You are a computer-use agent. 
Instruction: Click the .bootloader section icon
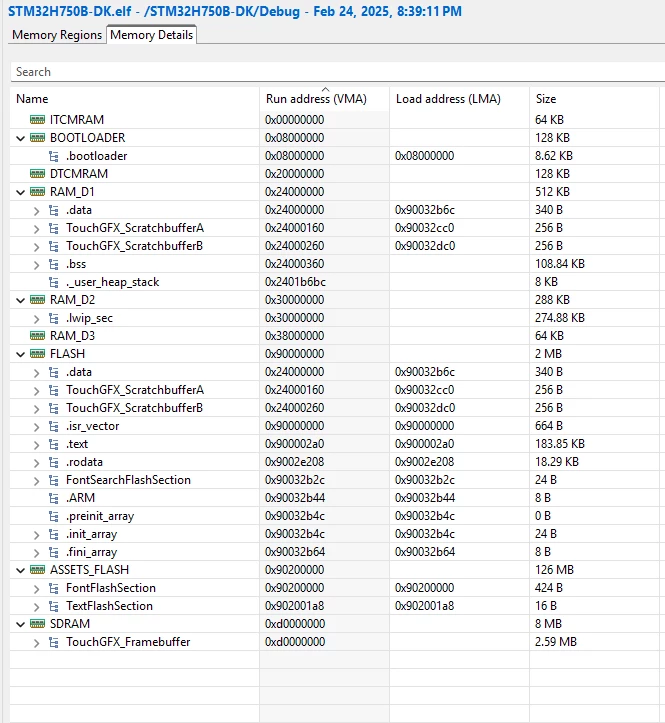pyautogui.click(x=53, y=156)
